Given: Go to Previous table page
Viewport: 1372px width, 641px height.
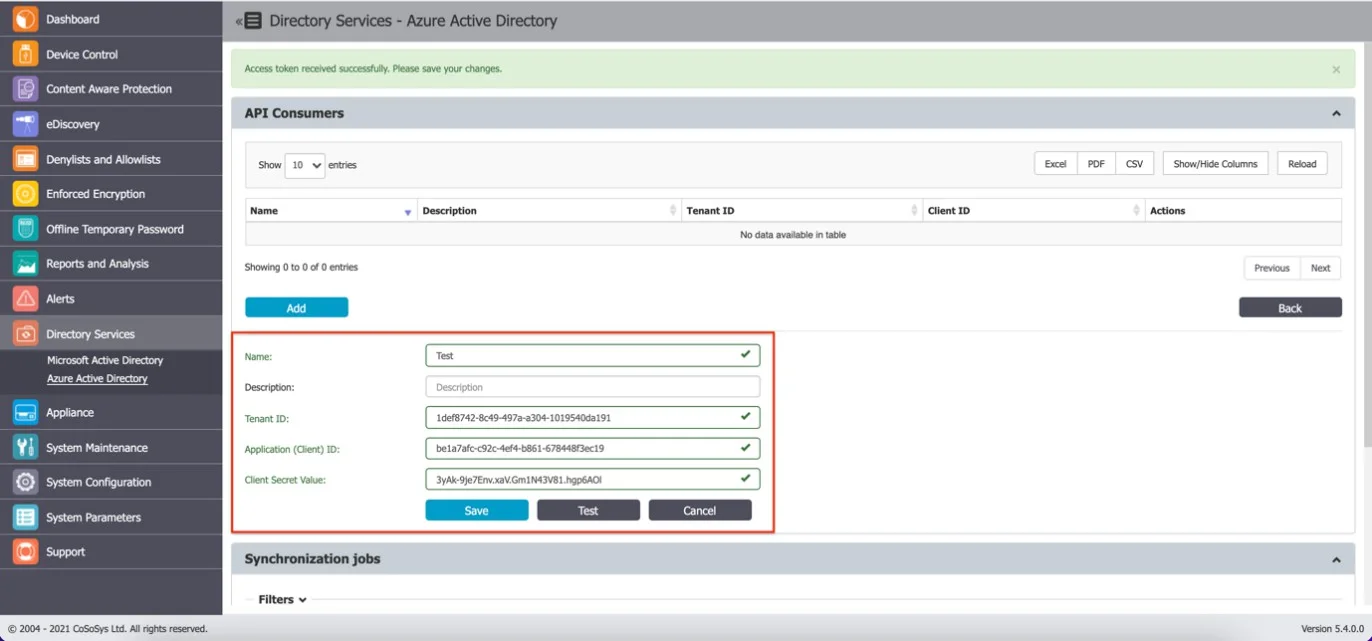Looking at the screenshot, I should [x=1272, y=268].
